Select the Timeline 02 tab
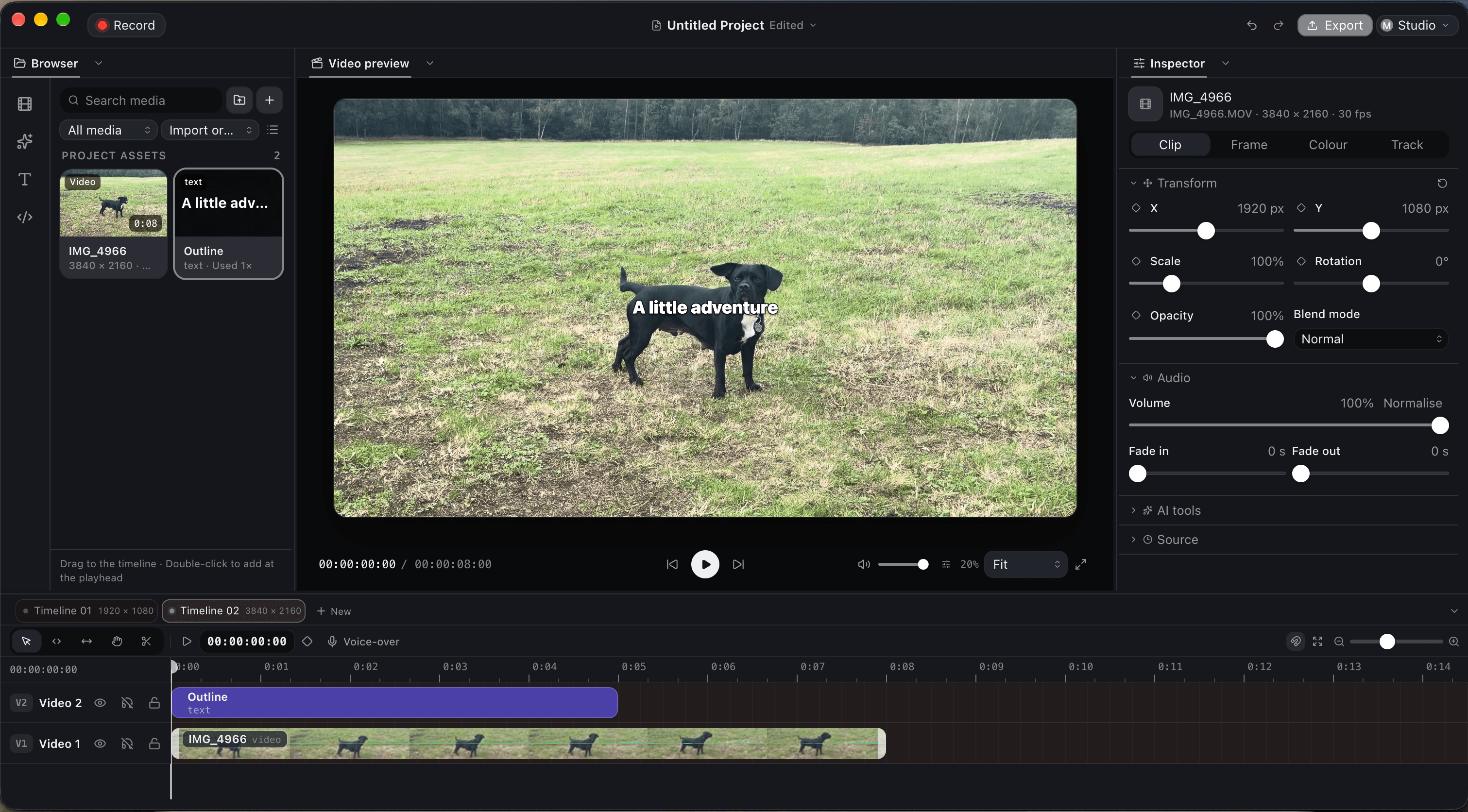This screenshot has height=812, width=1468. 234,611
